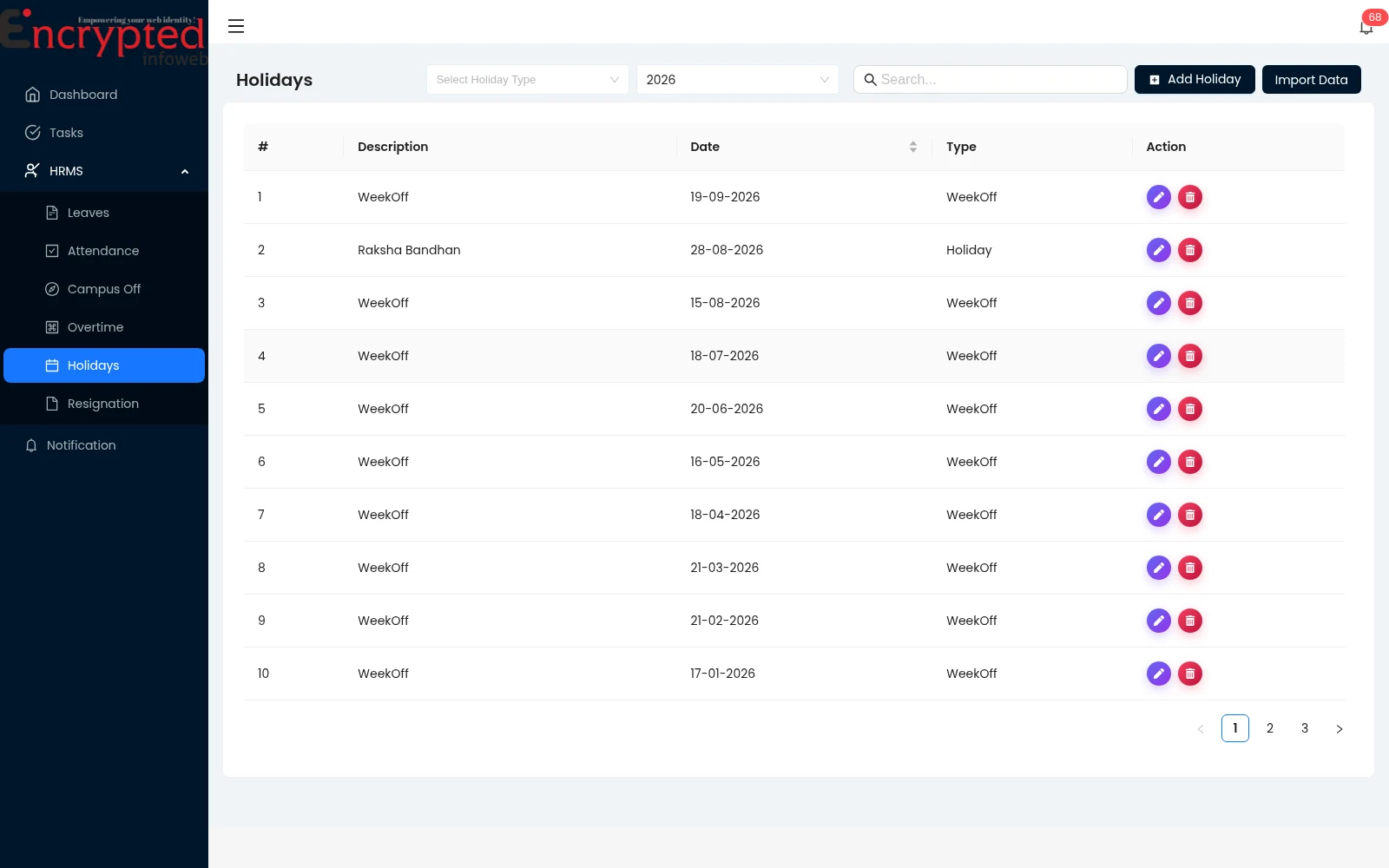Go to previous page arrow

(x=1201, y=728)
